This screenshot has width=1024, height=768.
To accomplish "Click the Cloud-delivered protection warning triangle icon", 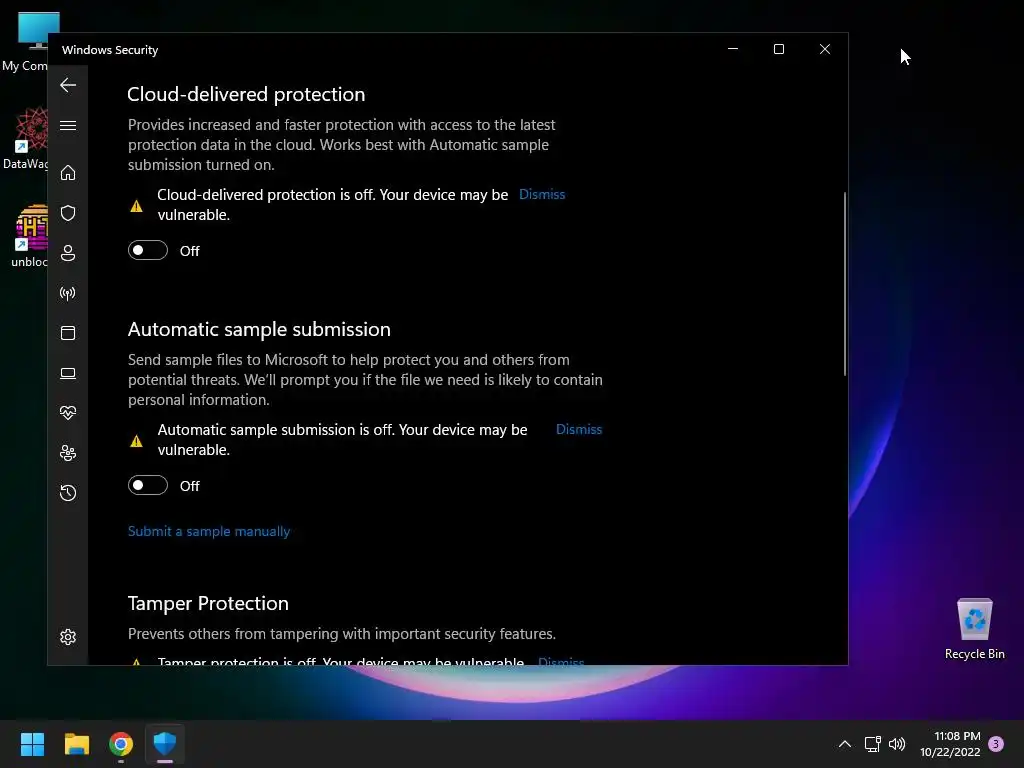I will pyautogui.click(x=136, y=206).
